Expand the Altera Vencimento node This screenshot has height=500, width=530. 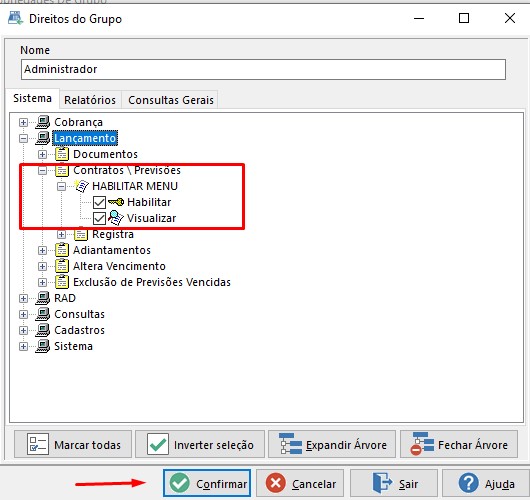pyautogui.click(x=42, y=266)
